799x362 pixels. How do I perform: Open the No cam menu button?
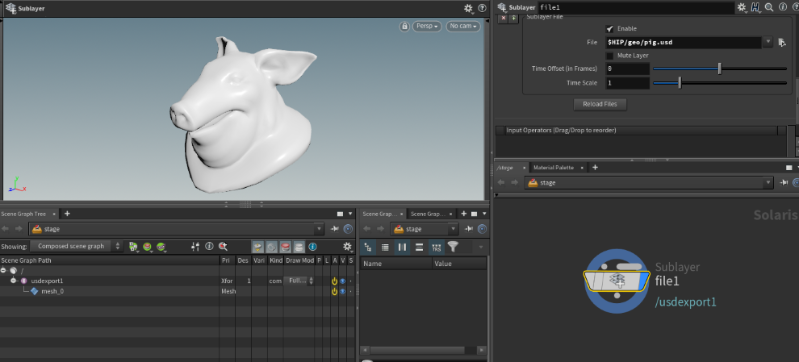tap(463, 26)
